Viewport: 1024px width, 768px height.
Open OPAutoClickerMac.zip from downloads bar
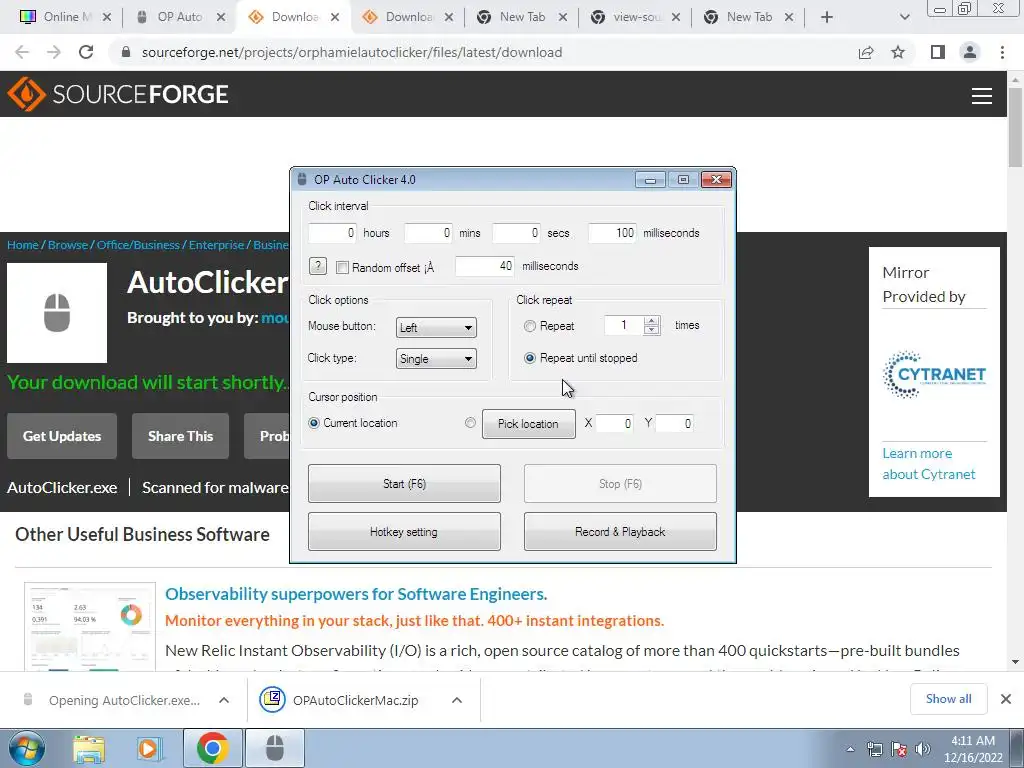355,700
